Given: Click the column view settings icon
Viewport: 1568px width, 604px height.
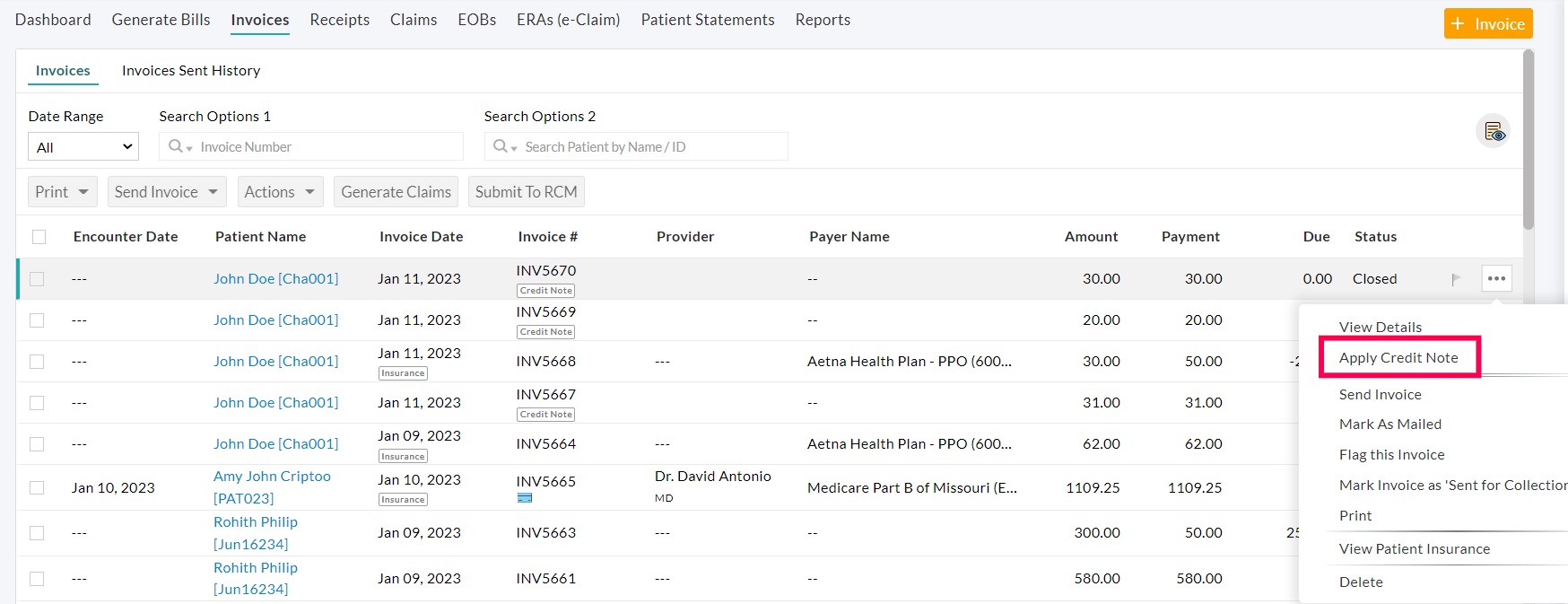Looking at the screenshot, I should point(1494,132).
